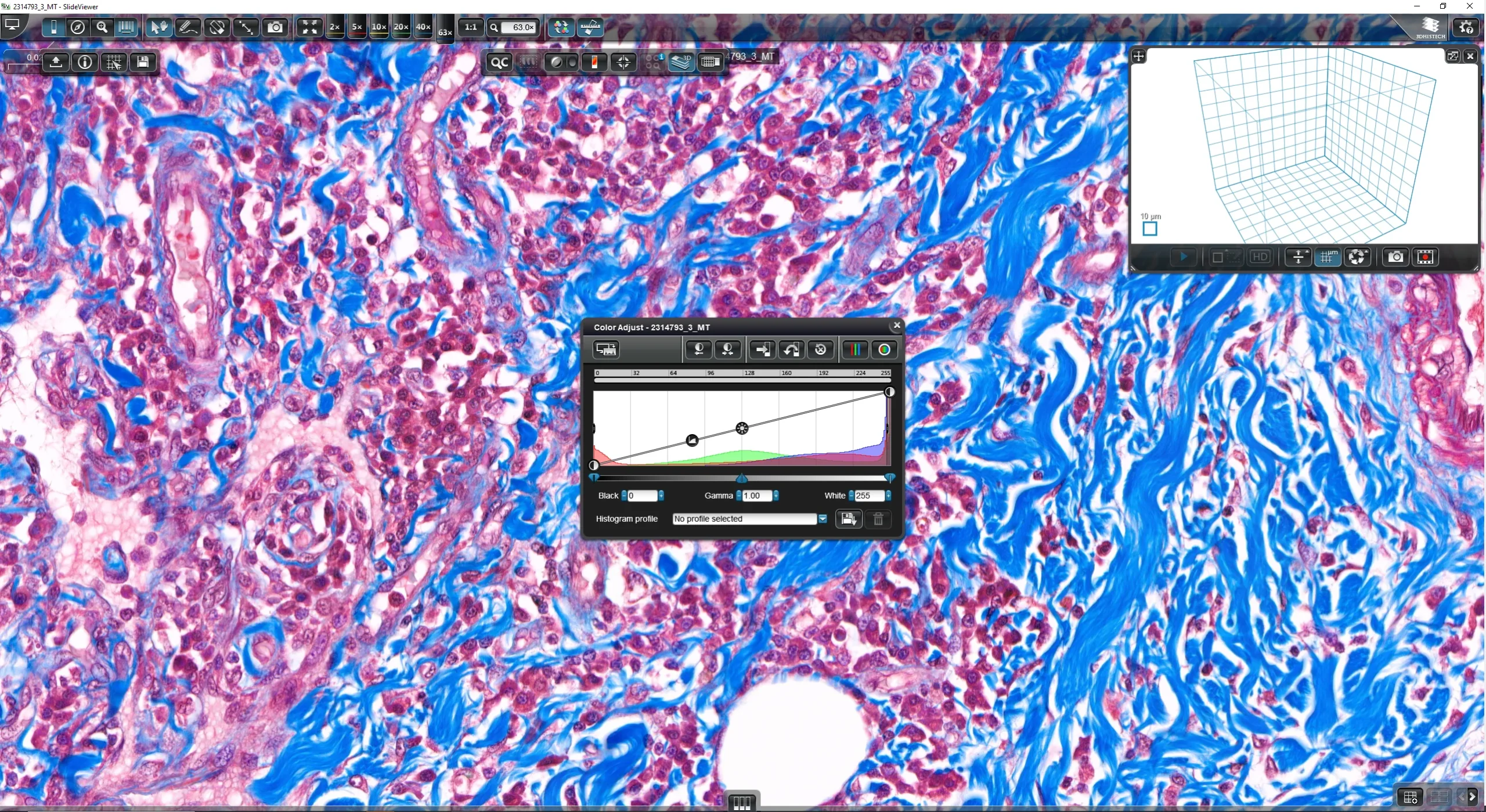Activate the distance measurement tool
The height and width of the screenshot is (812, 1486).
pyautogui.click(x=246, y=27)
